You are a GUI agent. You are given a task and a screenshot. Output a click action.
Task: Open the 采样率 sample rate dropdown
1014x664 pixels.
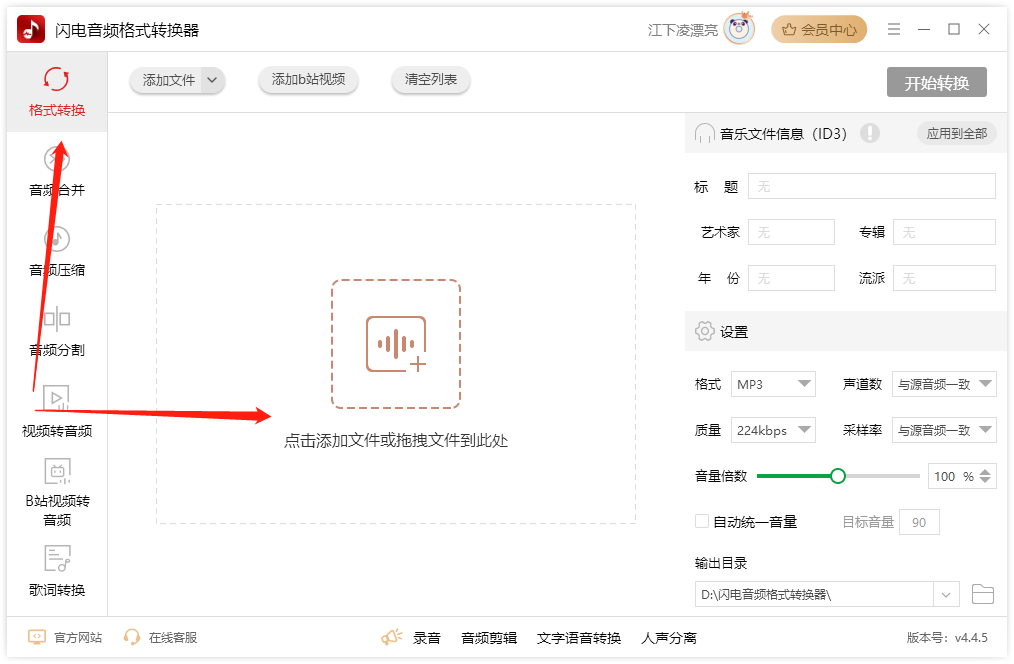tap(943, 429)
